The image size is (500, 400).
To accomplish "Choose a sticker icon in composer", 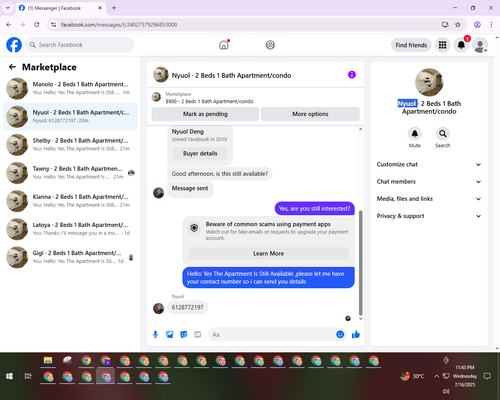I will pyautogui.click(x=184, y=334).
